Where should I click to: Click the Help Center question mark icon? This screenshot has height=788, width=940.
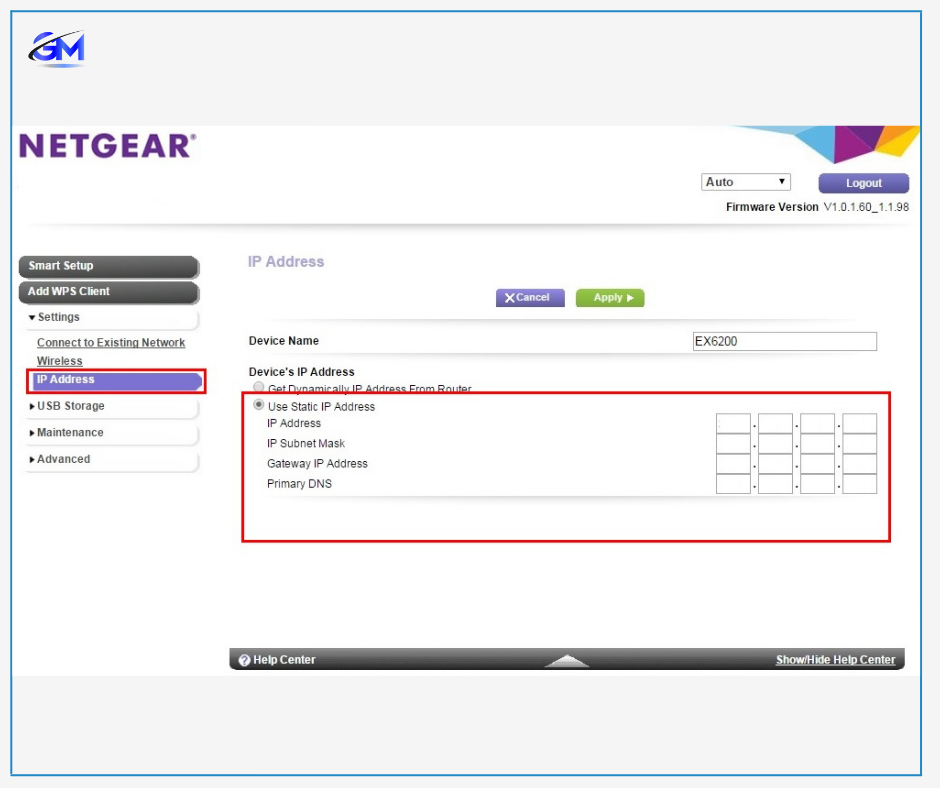tap(244, 660)
